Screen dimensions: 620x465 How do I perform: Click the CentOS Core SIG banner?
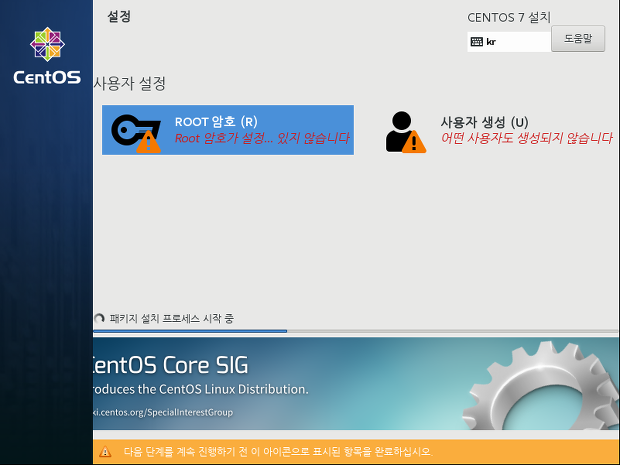coord(356,383)
